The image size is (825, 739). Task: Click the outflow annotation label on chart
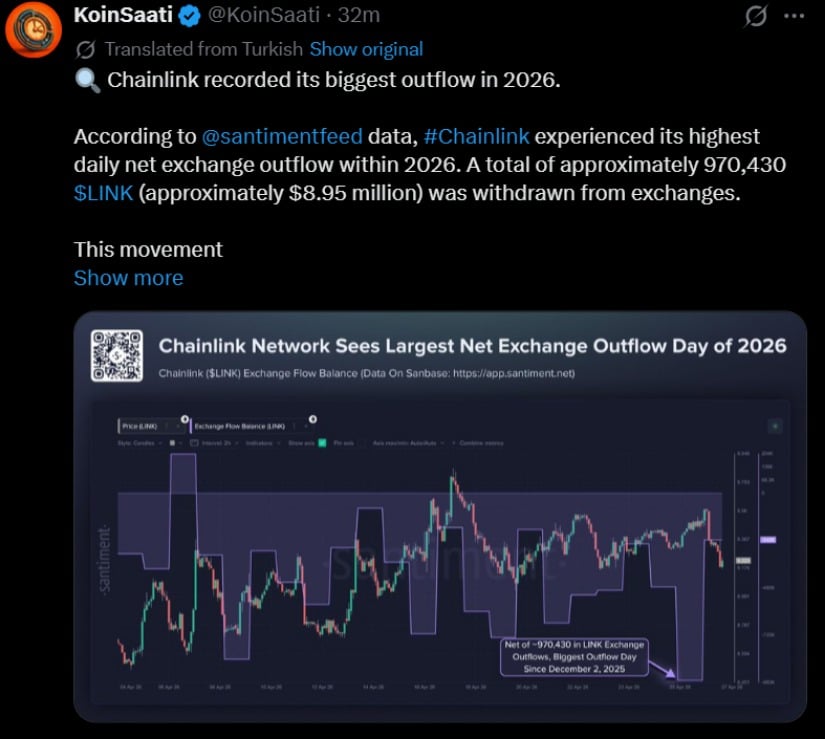pos(574,656)
